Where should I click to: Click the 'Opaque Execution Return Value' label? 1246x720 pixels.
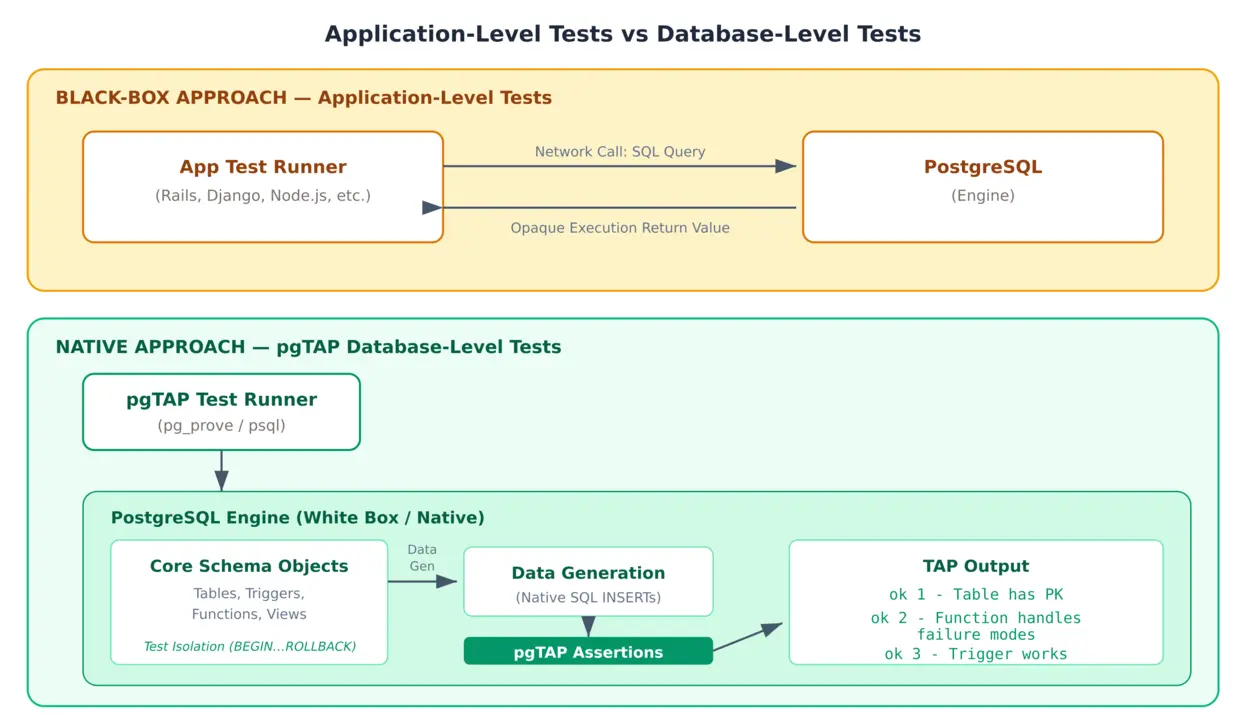(620, 228)
